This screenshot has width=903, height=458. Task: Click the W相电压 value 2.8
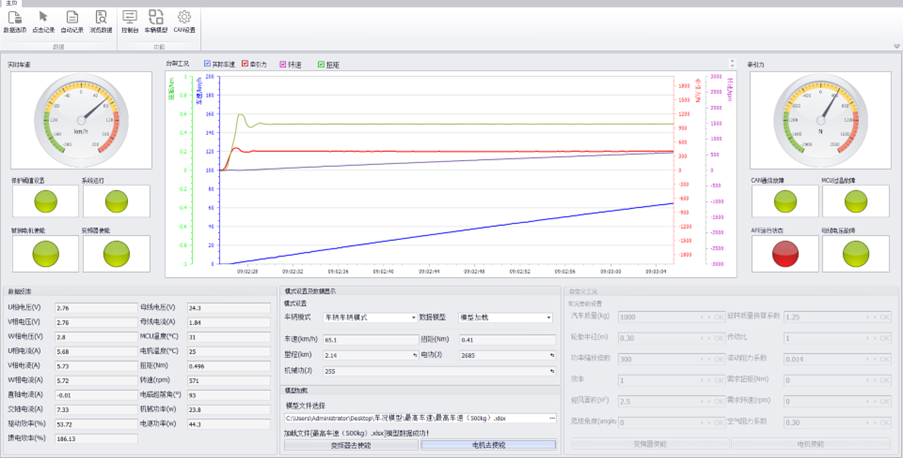coord(96,337)
